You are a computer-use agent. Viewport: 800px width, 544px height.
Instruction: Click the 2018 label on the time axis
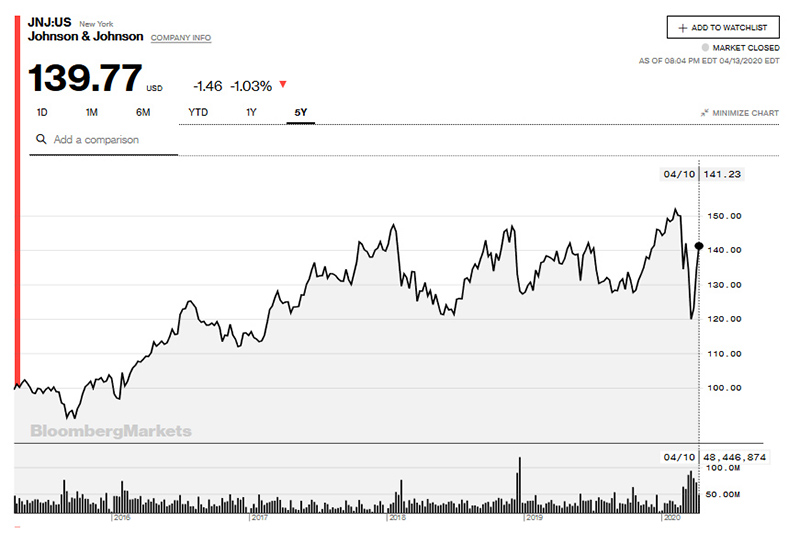pos(396,519)
